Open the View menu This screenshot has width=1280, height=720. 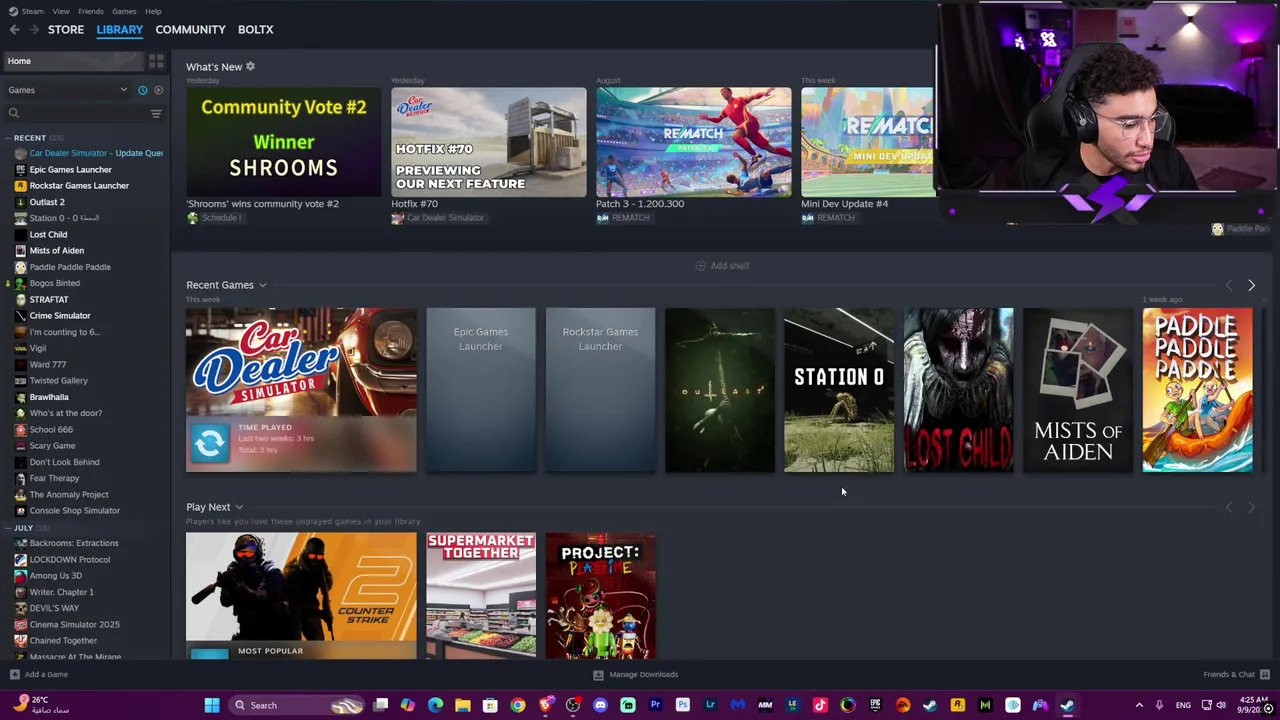(61, 11)
